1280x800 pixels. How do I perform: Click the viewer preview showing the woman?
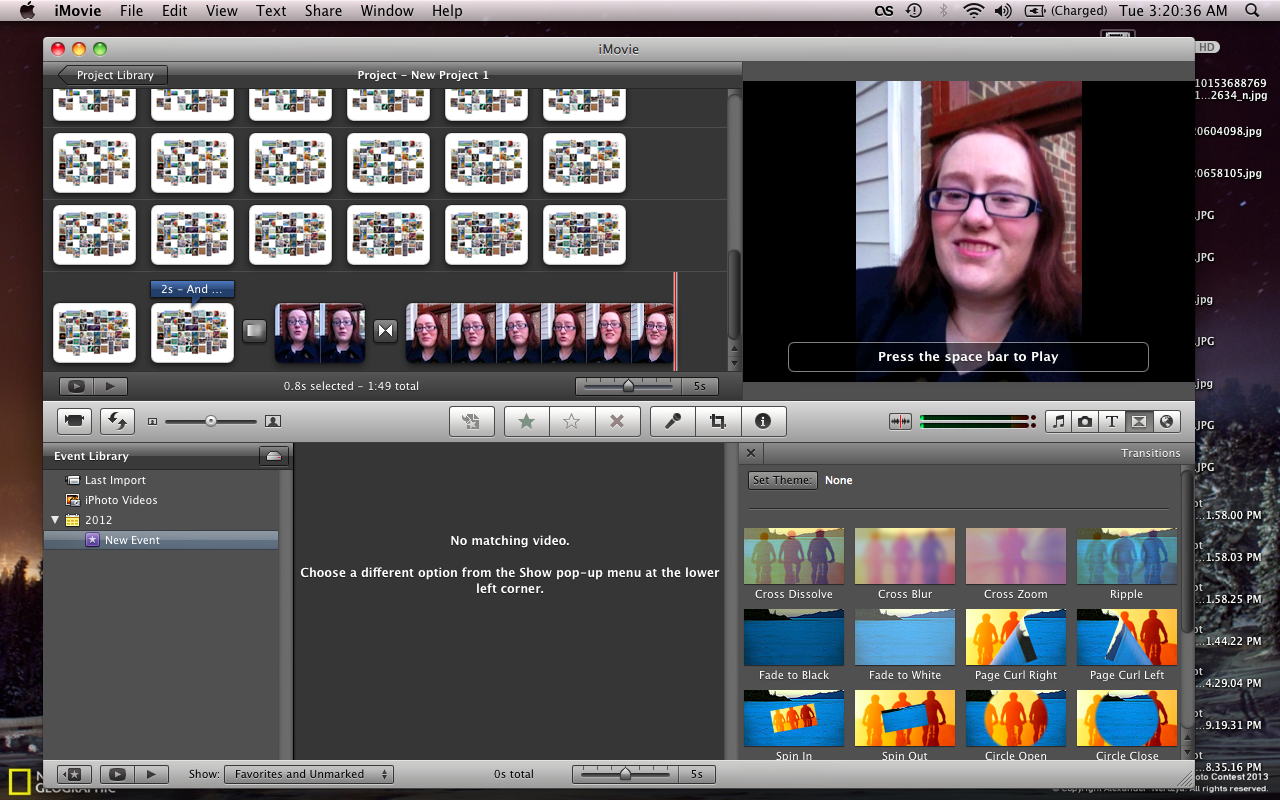968,232
